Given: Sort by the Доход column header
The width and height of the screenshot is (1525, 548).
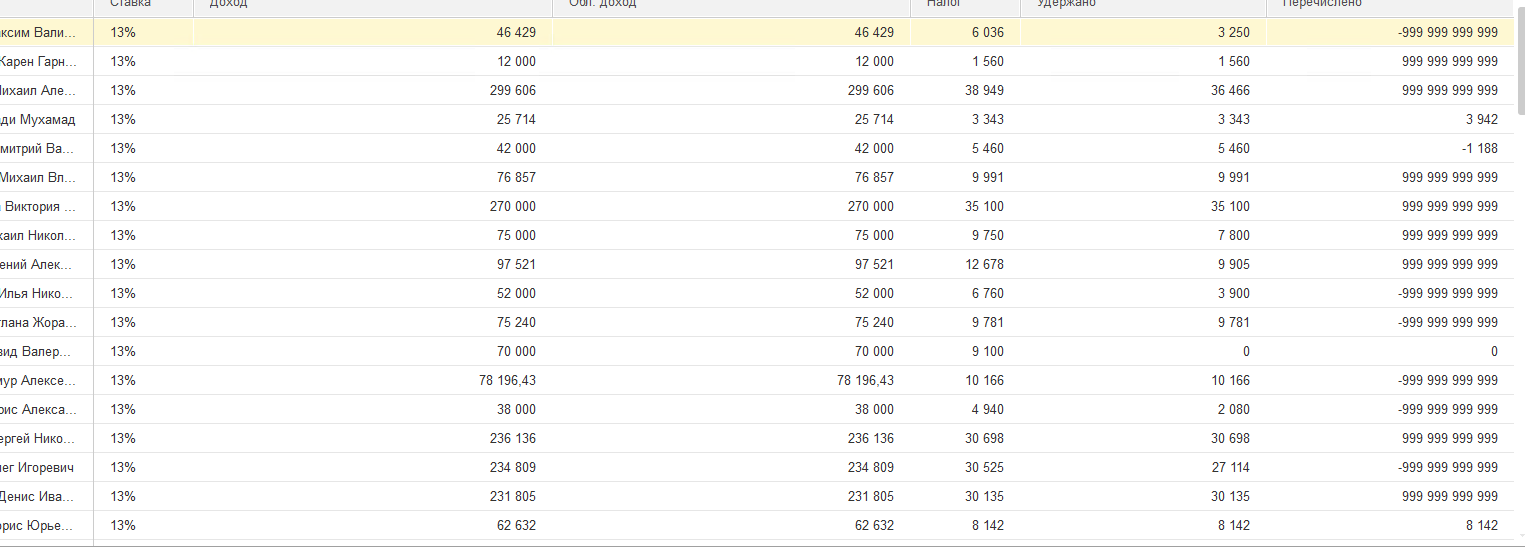Looking at the screenshot, I should point(371,5).
